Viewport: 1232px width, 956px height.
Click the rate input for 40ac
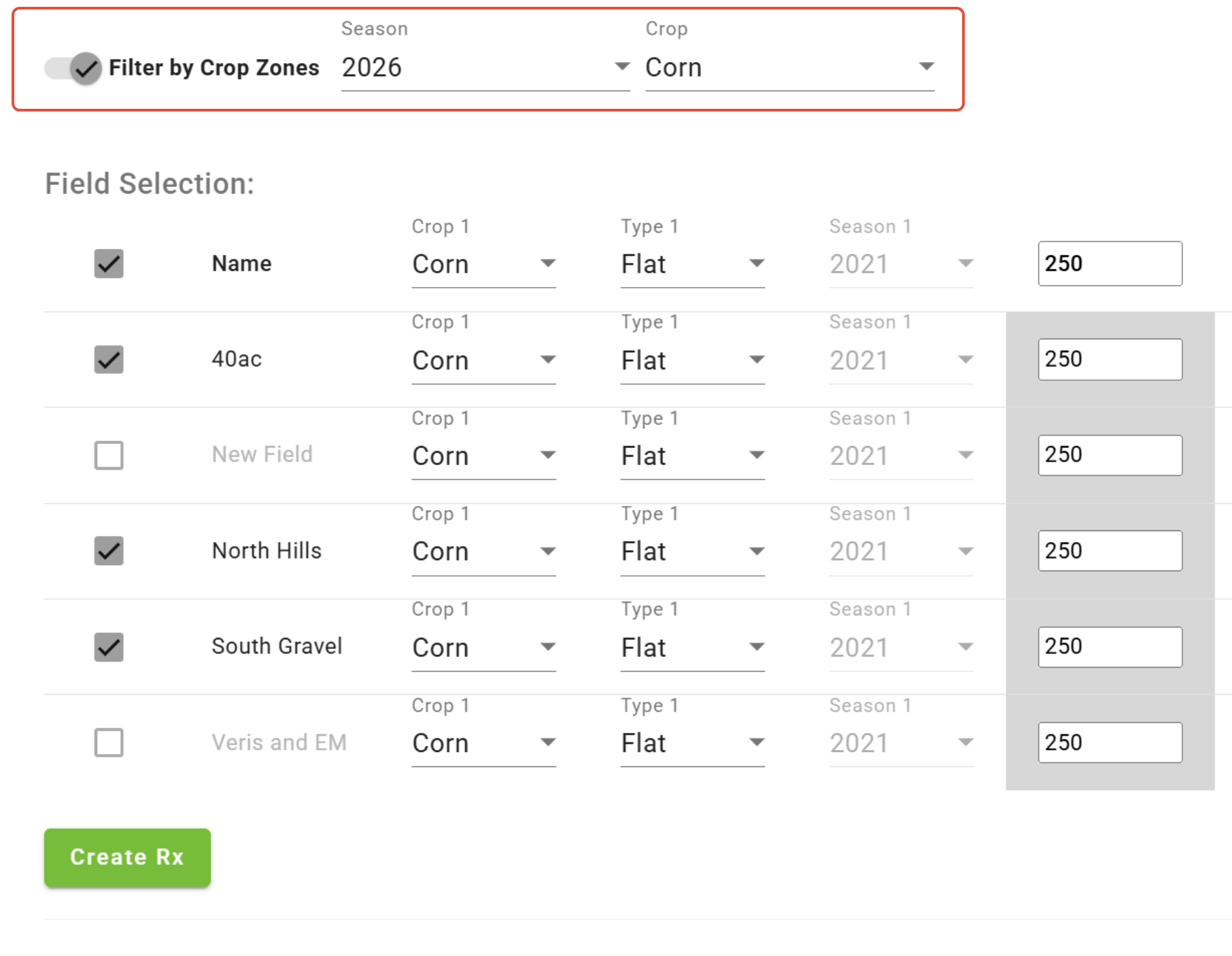click(x=1110, y=360)
